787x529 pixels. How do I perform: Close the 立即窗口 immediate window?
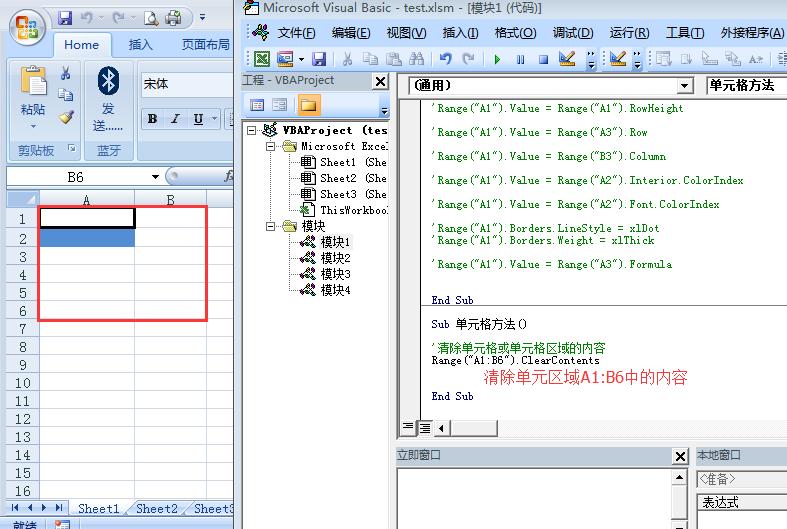(x=680, y=456)
